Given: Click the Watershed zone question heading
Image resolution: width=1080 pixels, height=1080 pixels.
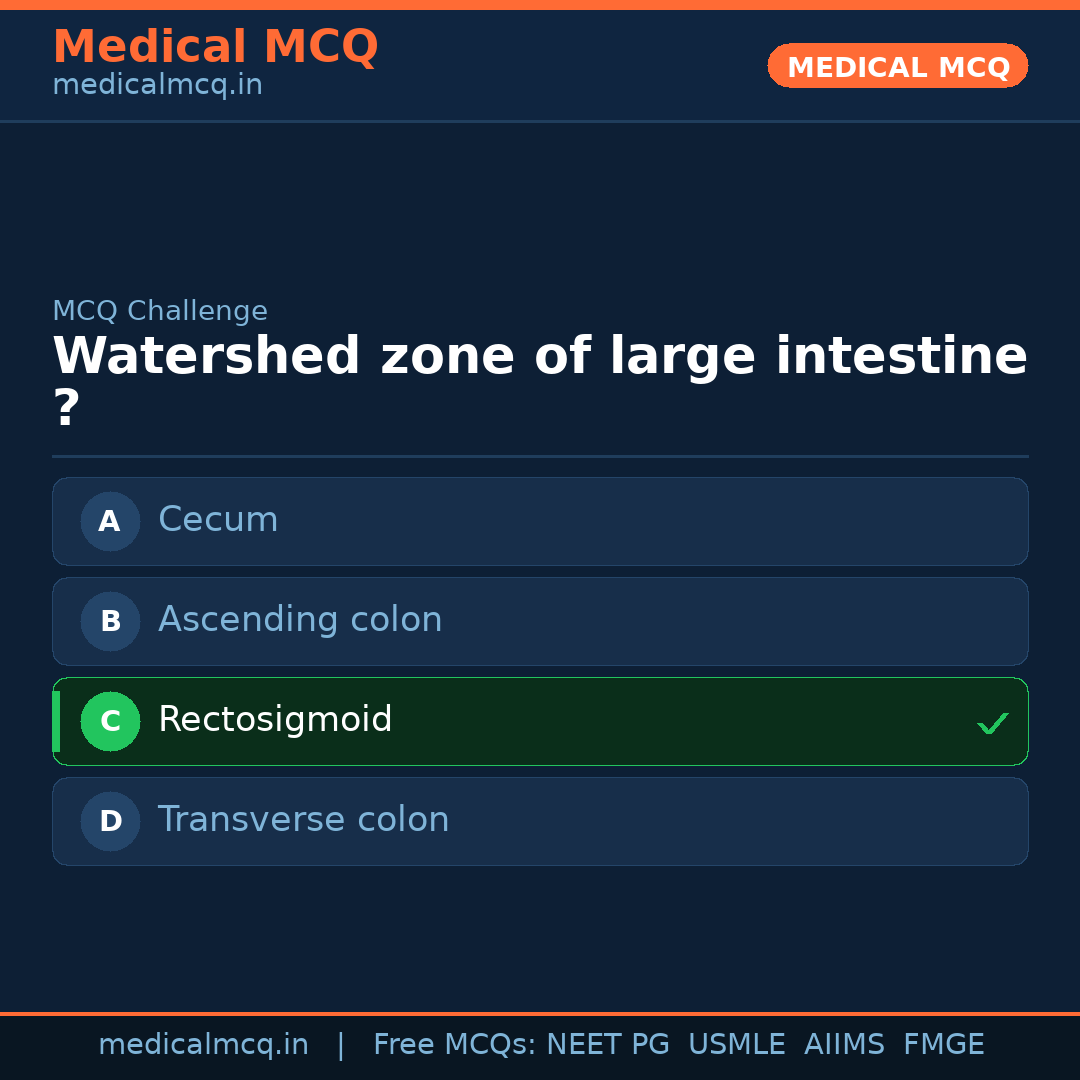Looking at the screenshot, I should click(540, 357).
